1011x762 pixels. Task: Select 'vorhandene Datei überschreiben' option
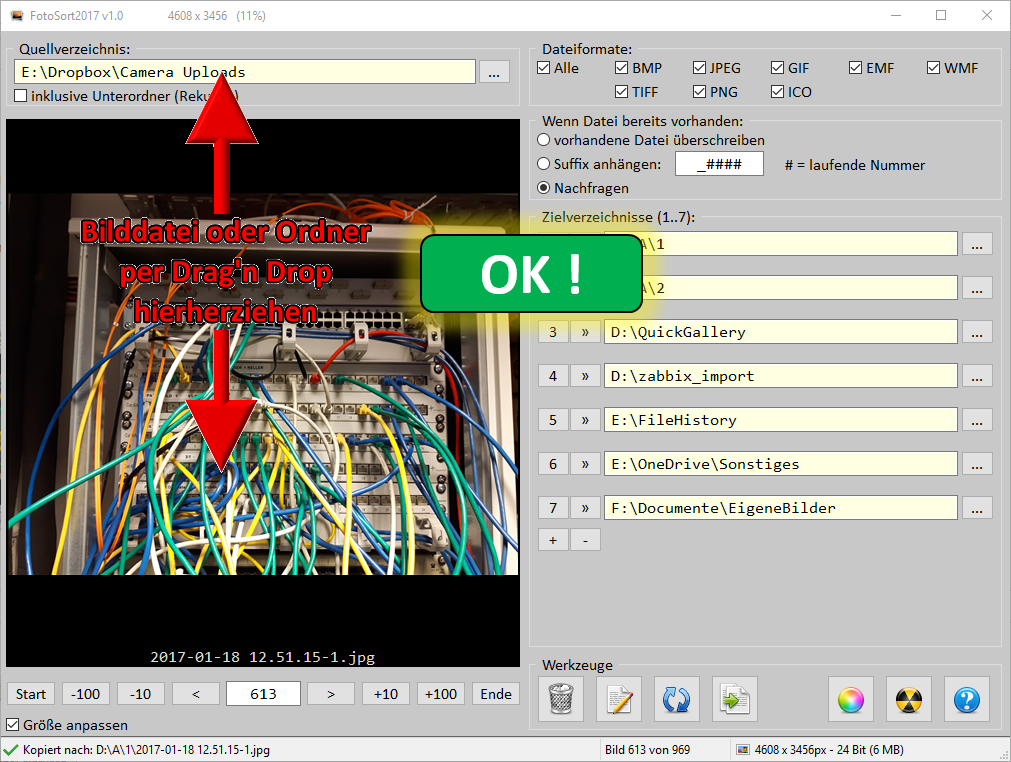[544, 140]
